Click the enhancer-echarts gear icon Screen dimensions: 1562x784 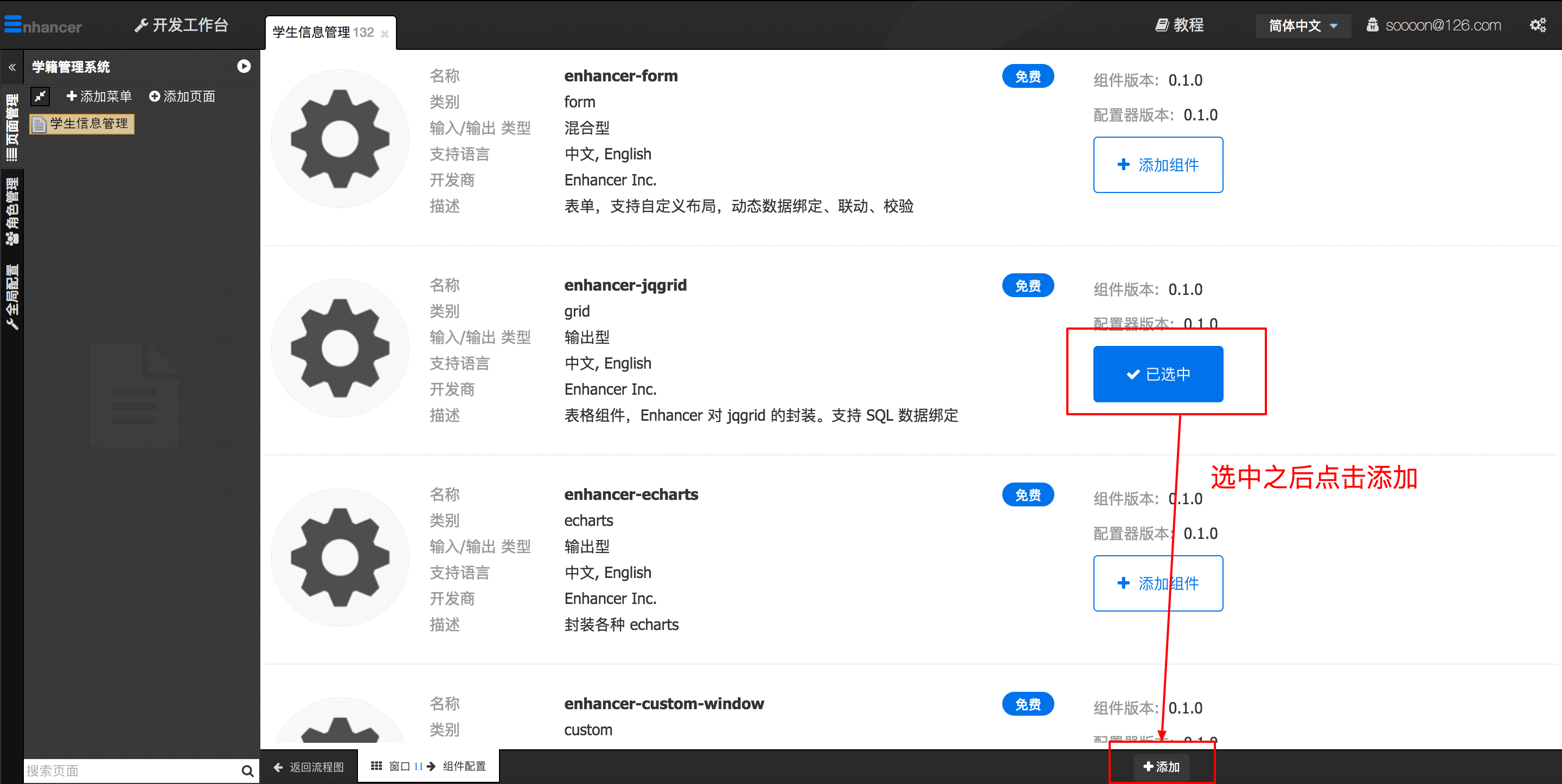(340, 558)
